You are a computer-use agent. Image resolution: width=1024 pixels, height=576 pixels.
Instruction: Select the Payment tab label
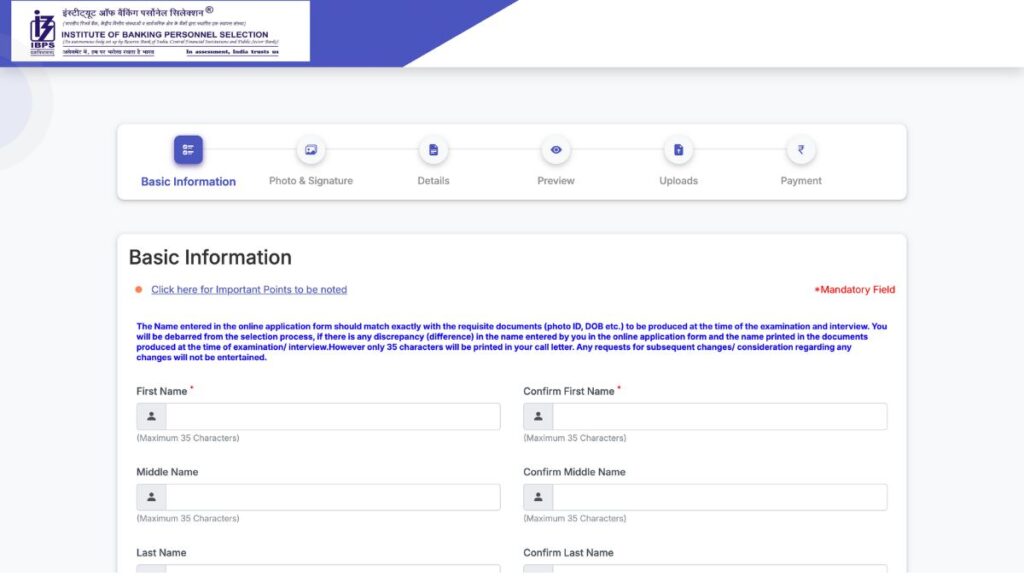click(801, 181)
